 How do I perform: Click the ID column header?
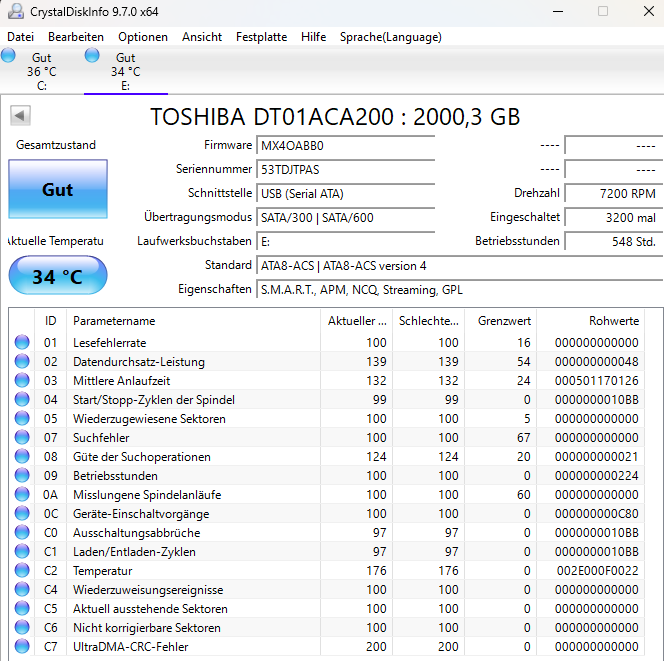pos(50,321)
